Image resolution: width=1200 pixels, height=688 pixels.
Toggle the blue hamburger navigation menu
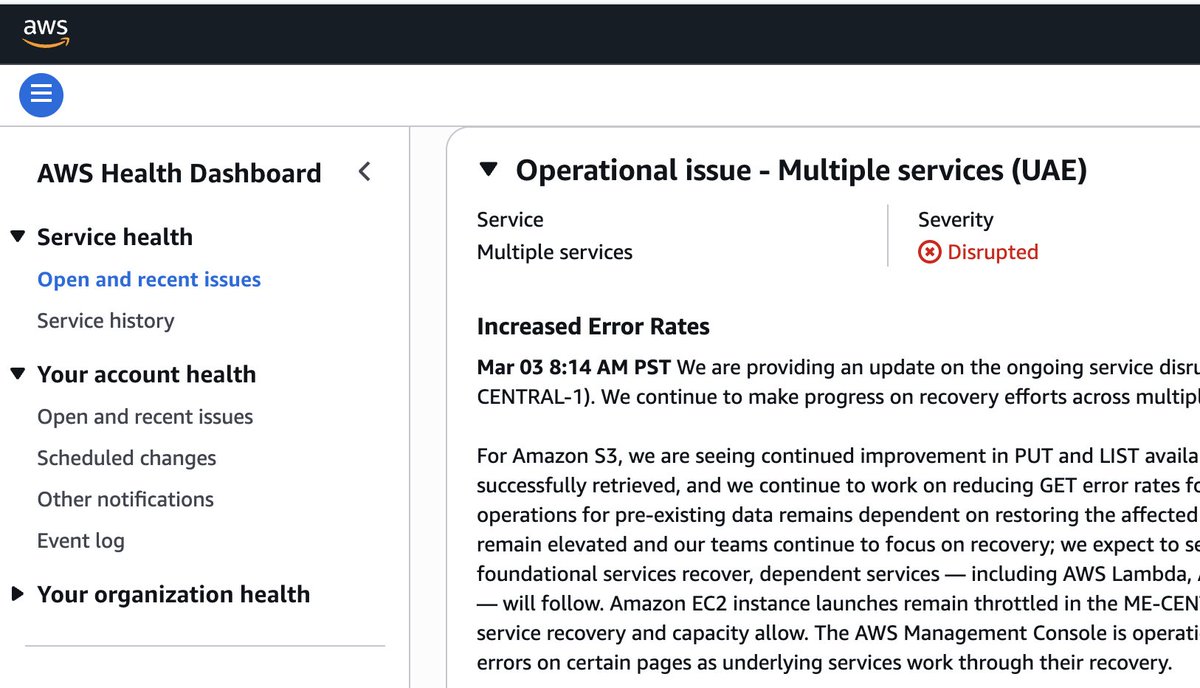coord(41,95)
